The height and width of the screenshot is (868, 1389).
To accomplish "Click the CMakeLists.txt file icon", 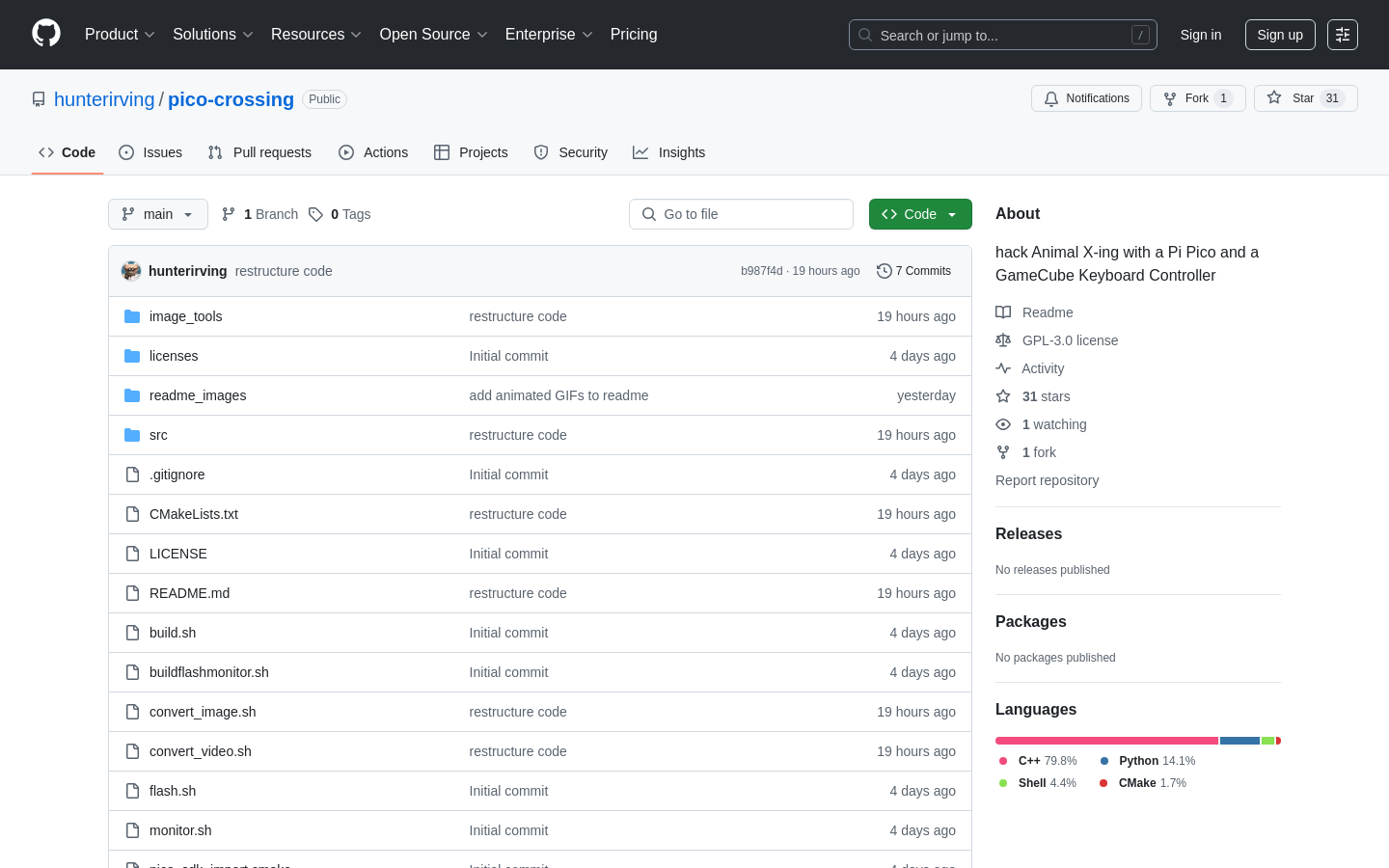I will pyautogui.click(x=132, y=514).
